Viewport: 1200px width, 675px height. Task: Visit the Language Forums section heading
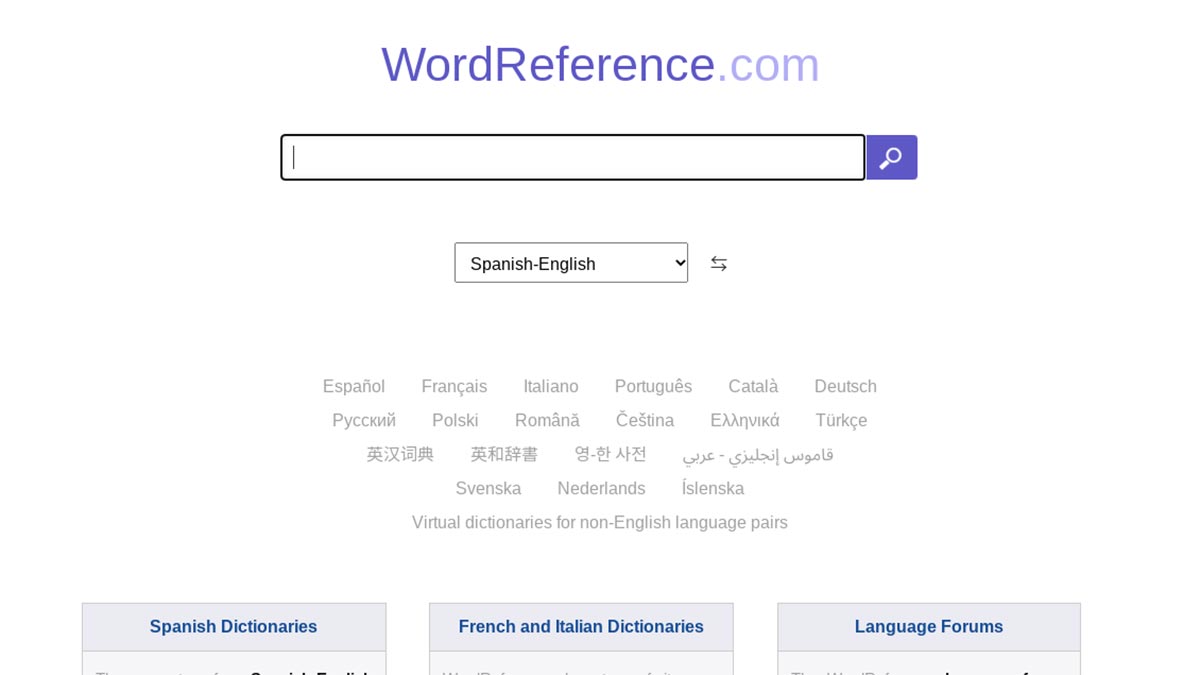(x=928, y=627)
